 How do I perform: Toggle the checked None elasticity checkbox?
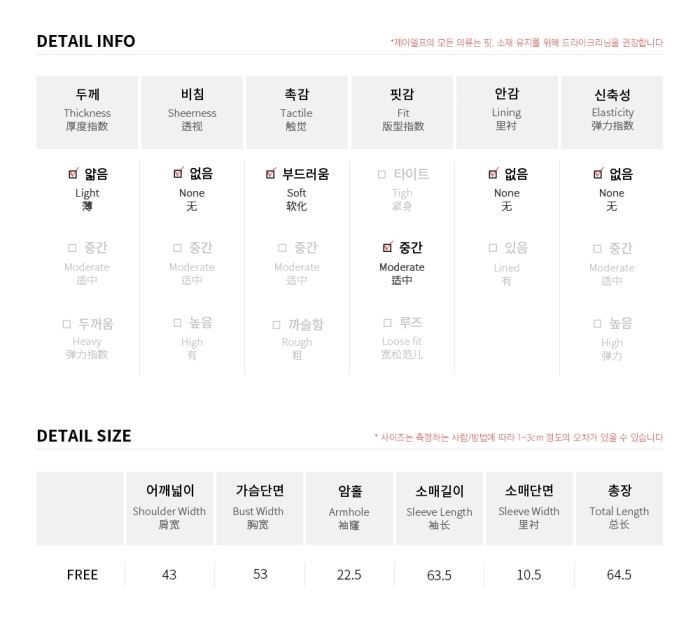point(598,174)
